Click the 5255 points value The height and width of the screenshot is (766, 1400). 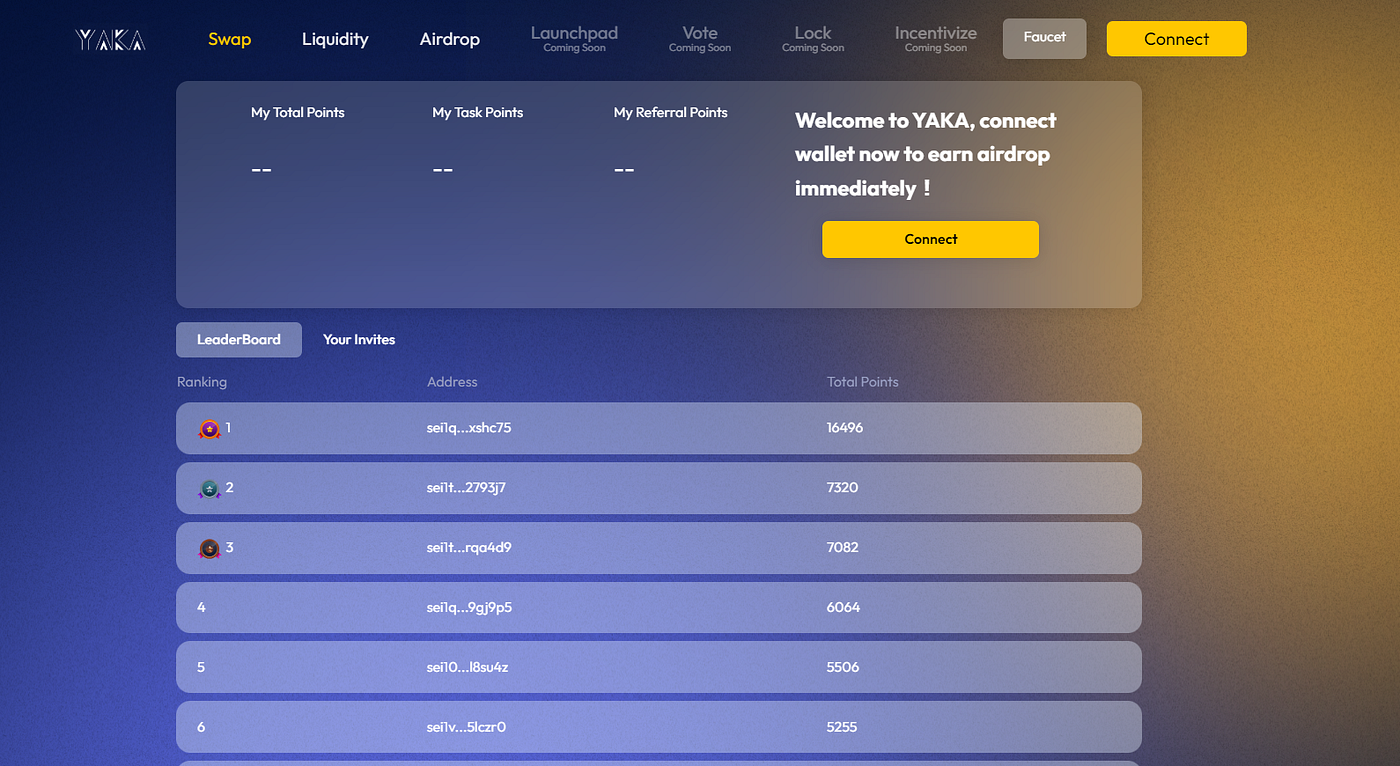[x=842, y=727]
